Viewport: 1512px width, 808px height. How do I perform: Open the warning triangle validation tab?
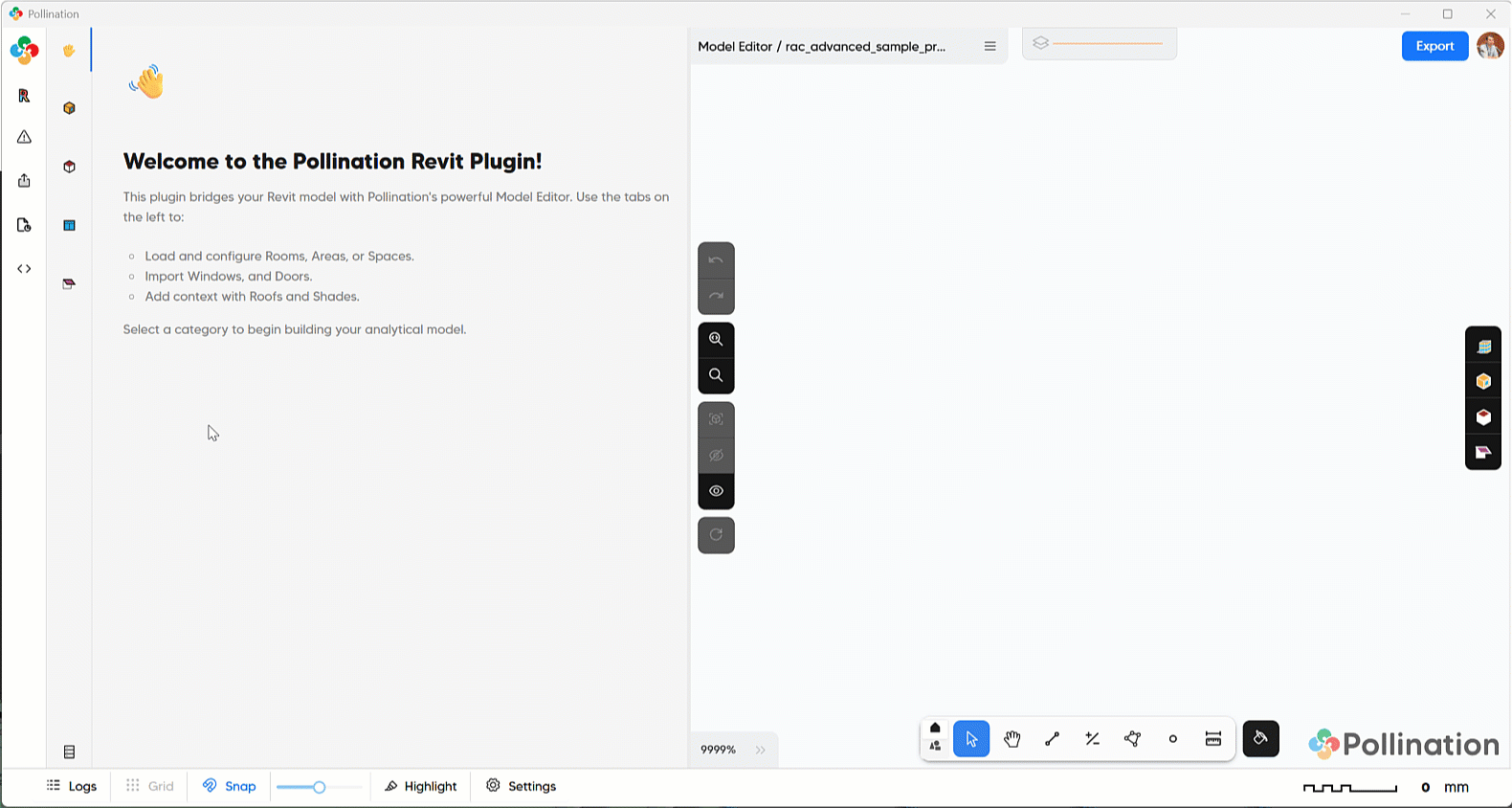24,137
